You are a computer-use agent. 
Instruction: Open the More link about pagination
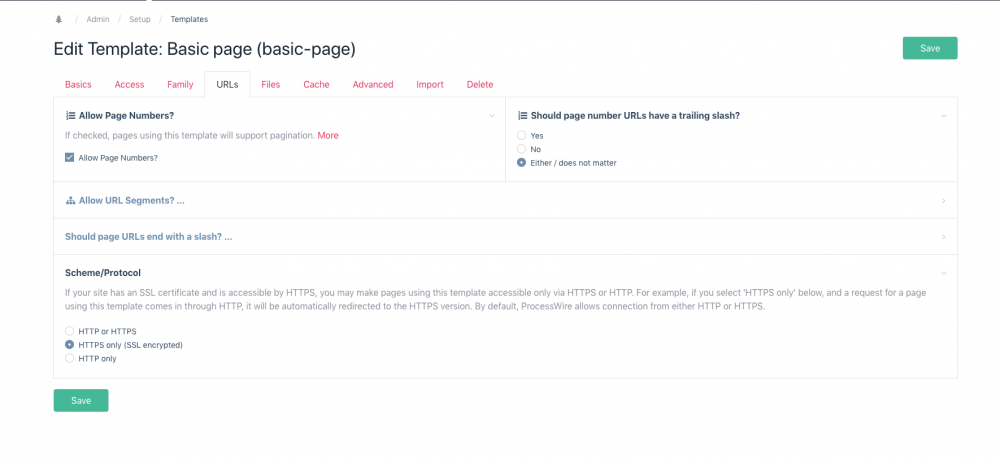(328, 136)
